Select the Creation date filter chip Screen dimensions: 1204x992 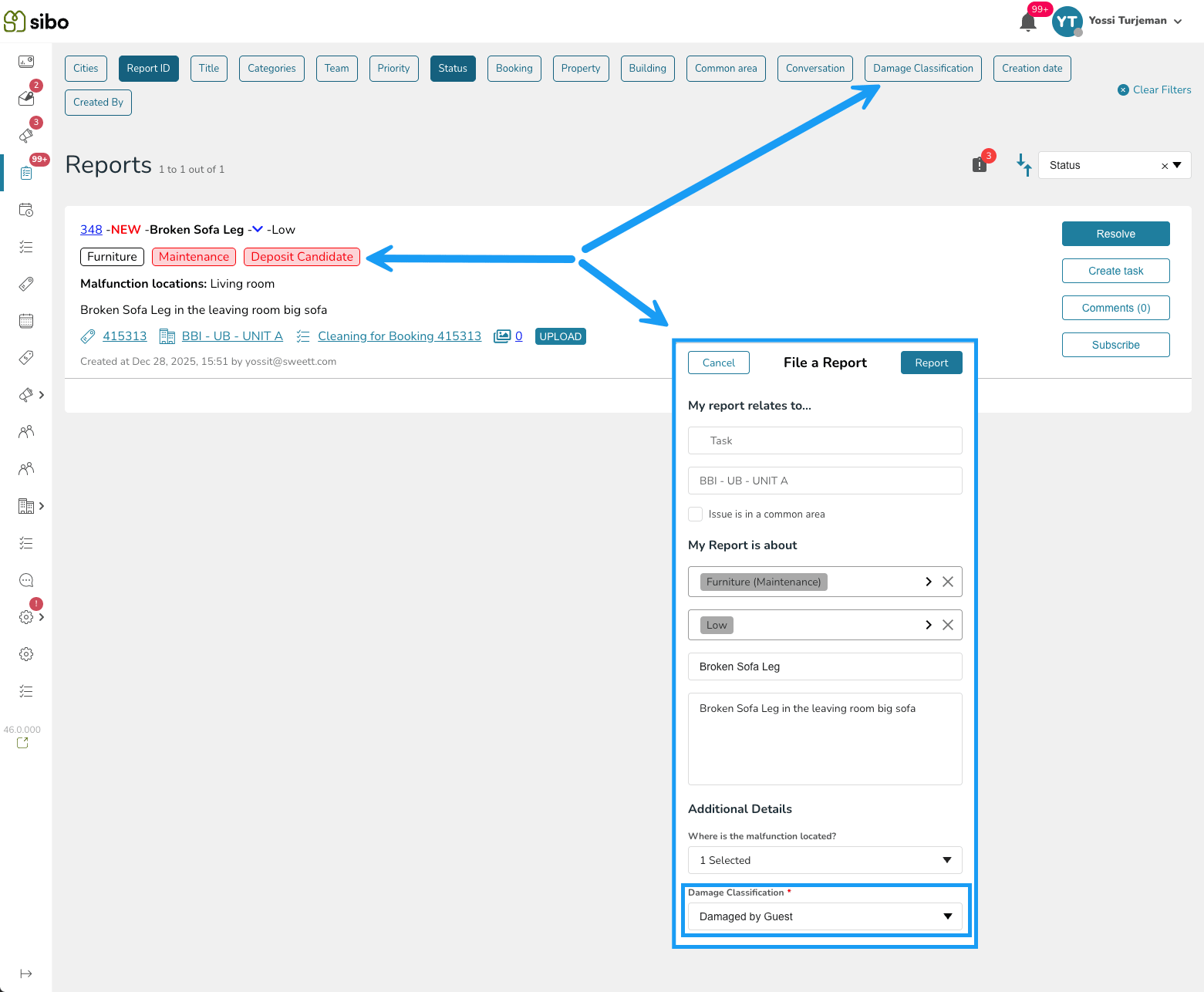(1032, 69)
